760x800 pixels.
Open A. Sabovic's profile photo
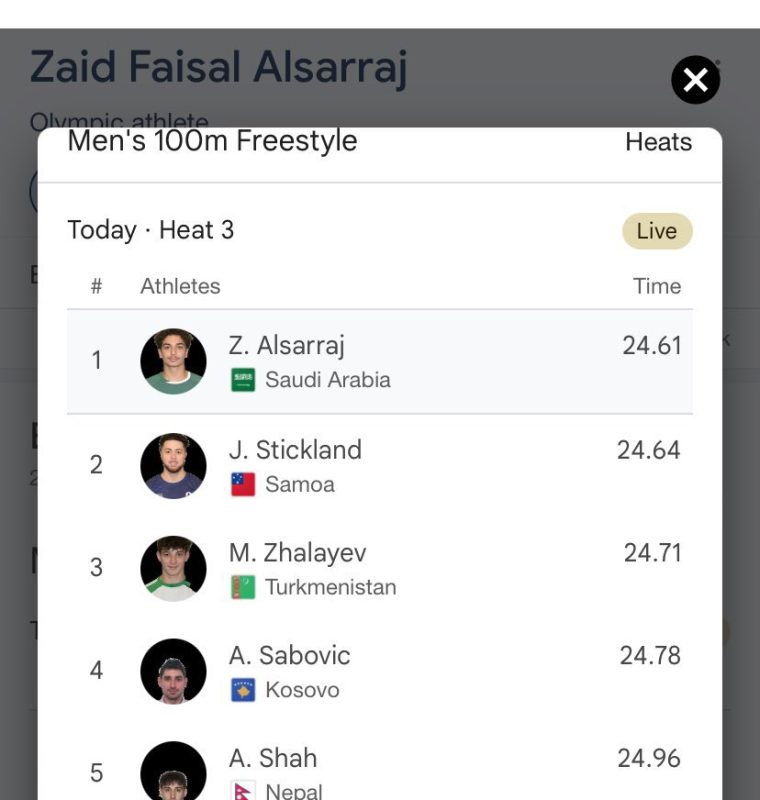[173, 671]
